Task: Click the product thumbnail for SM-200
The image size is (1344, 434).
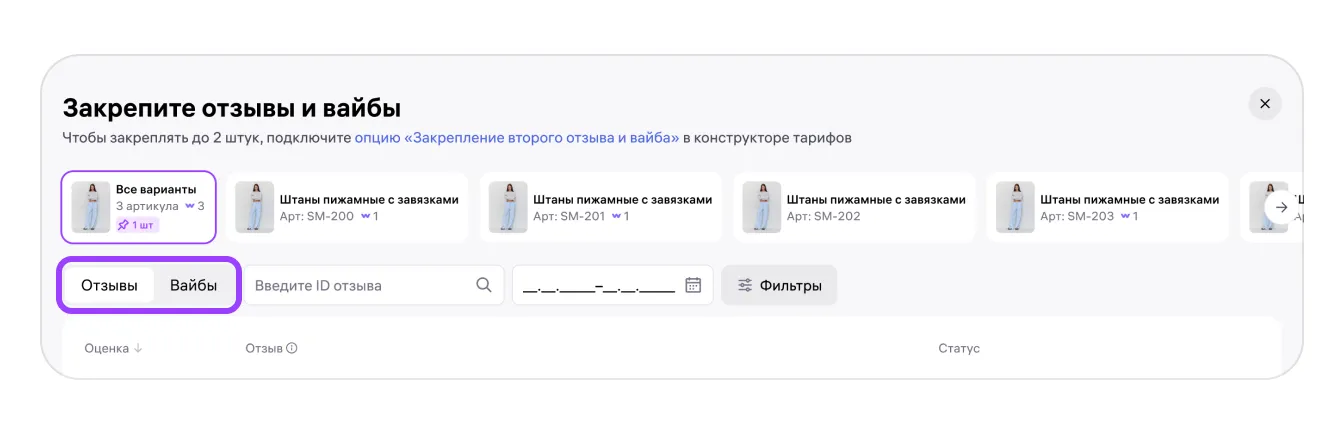Action: point(254,208)
